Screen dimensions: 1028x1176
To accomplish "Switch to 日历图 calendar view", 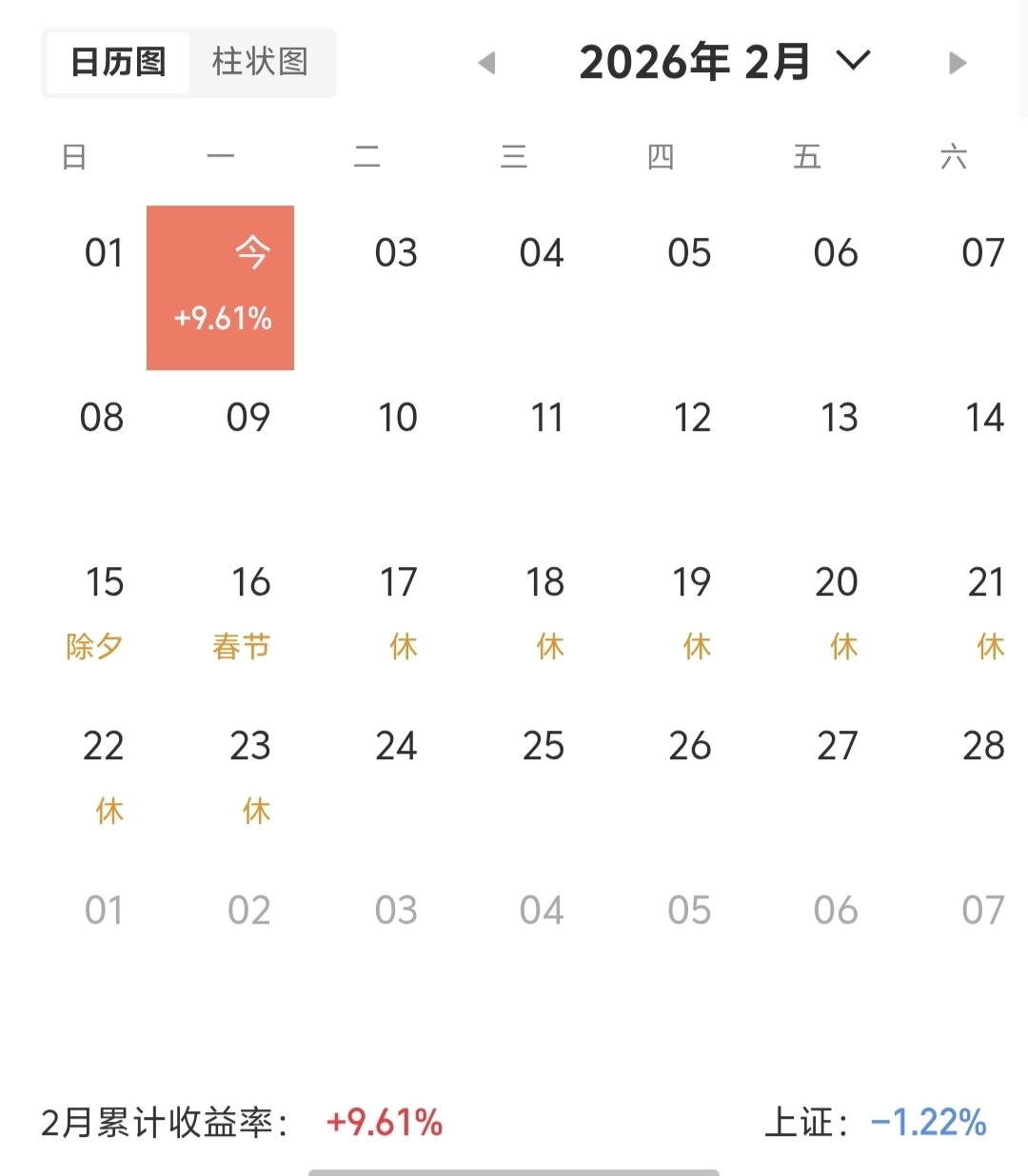I will pyautogui.click(x=118, y=63).
